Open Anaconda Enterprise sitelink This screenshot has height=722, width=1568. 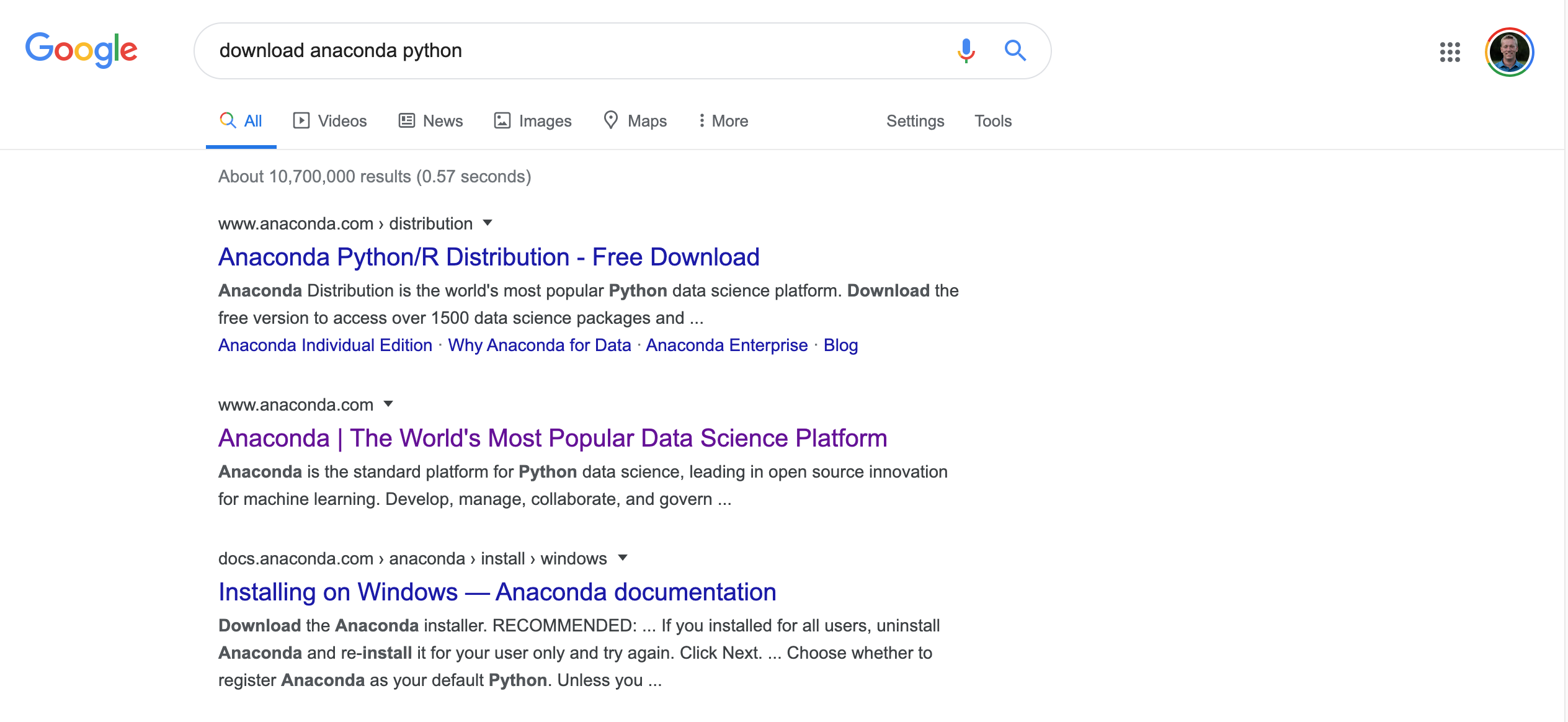tap(727, 345)
